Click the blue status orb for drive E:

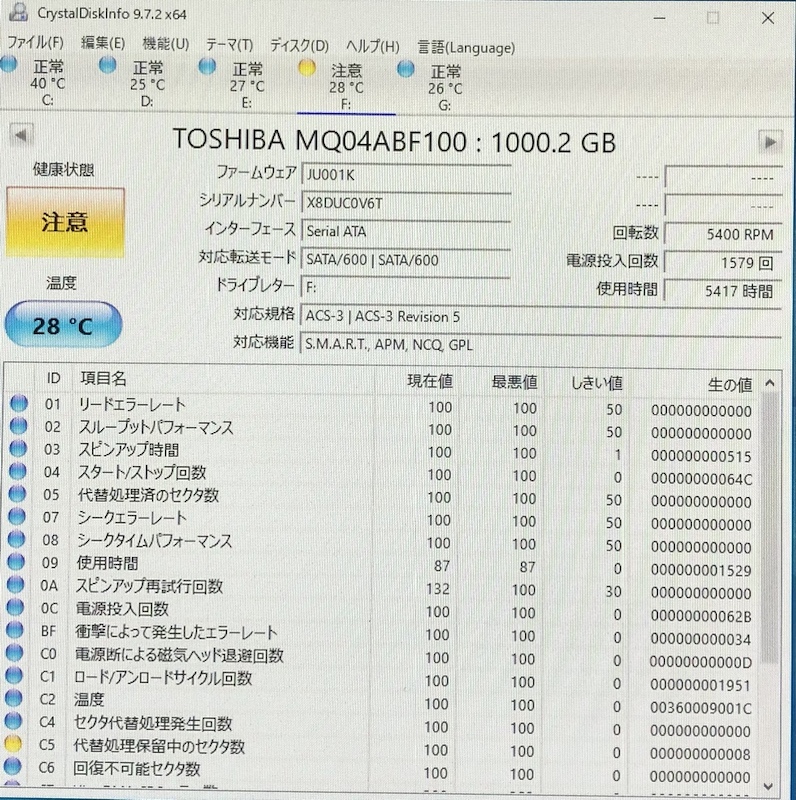pyautogui.click(x=207, y=66)
